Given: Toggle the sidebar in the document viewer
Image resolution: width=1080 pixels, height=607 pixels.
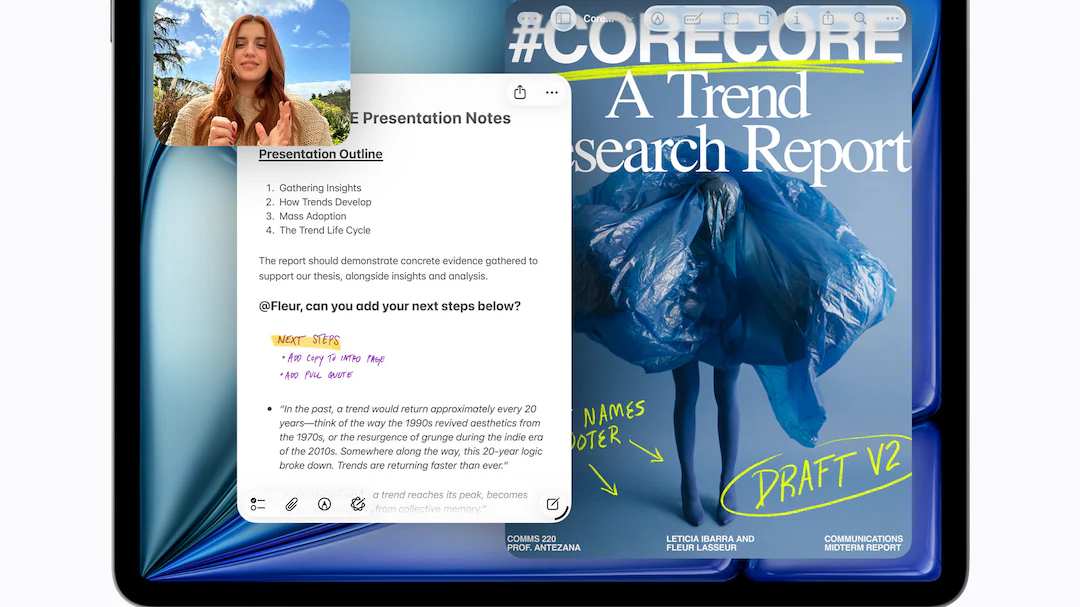Looking at the screenshot, I should point(563,19).
